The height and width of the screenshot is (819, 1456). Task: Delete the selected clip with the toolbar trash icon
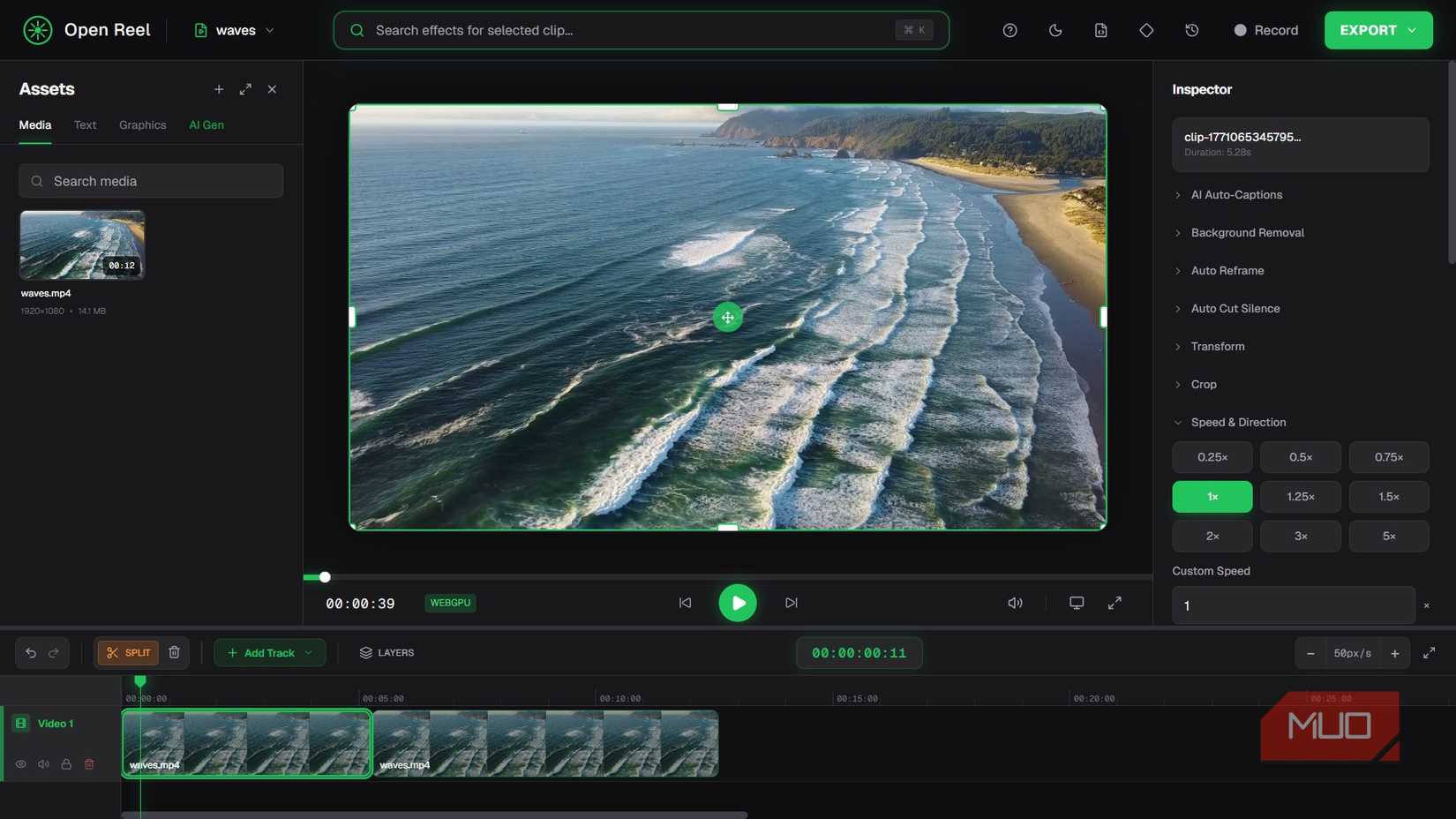[x=175, y=653]
